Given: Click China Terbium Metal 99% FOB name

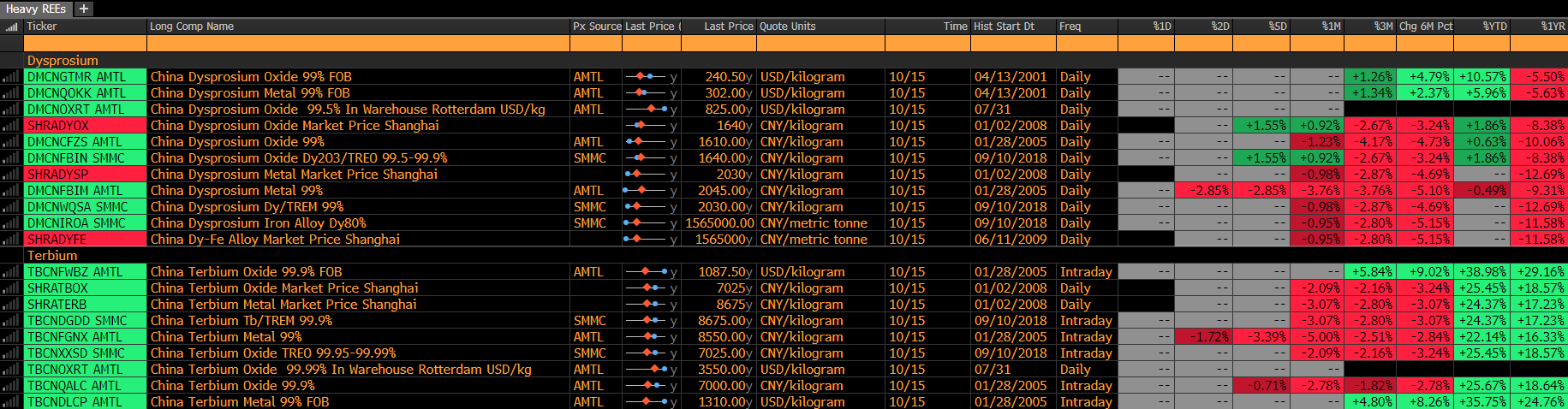Looking at the screenshot, I should (240, 402).
